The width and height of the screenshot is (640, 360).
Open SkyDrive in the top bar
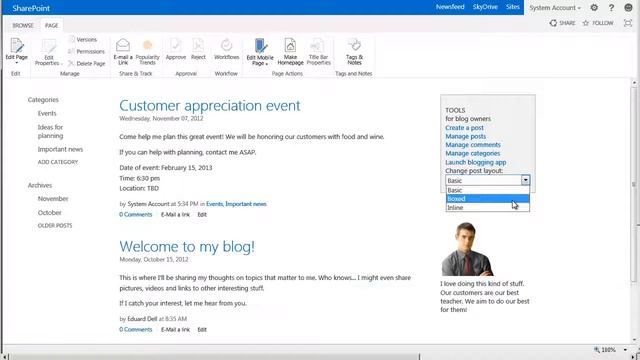point(485,7)
